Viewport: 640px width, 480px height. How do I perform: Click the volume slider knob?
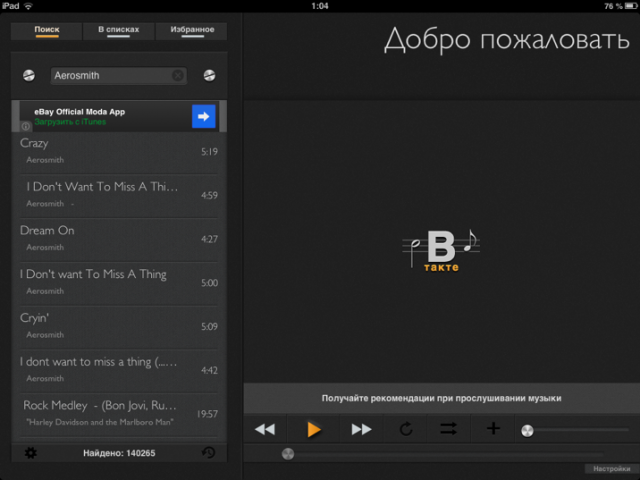527,430
